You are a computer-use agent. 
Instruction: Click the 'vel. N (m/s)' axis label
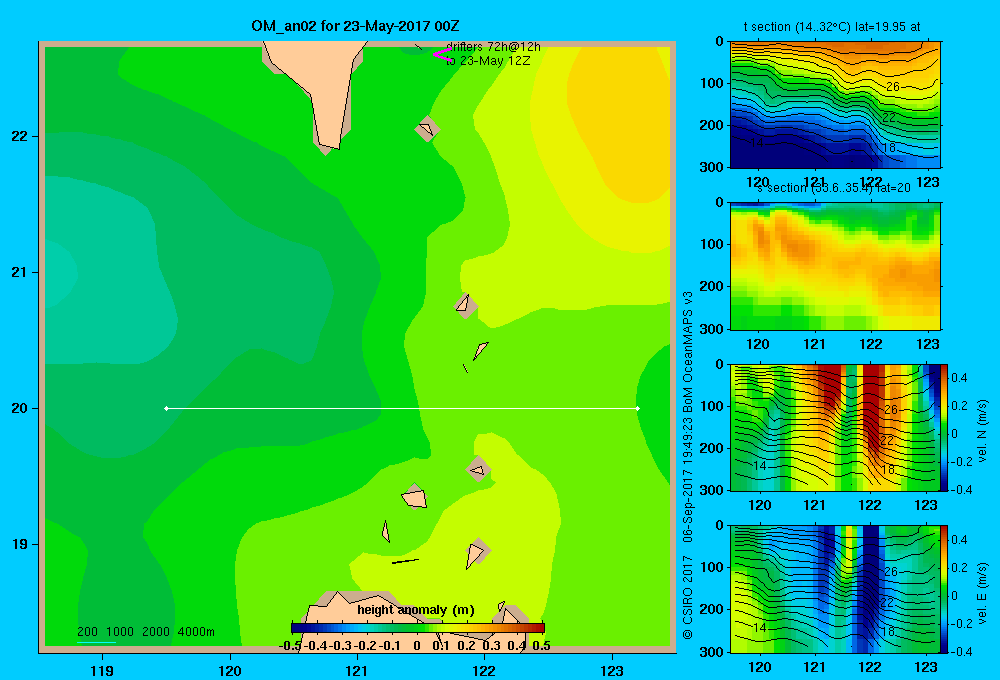(x=982, y=431)
